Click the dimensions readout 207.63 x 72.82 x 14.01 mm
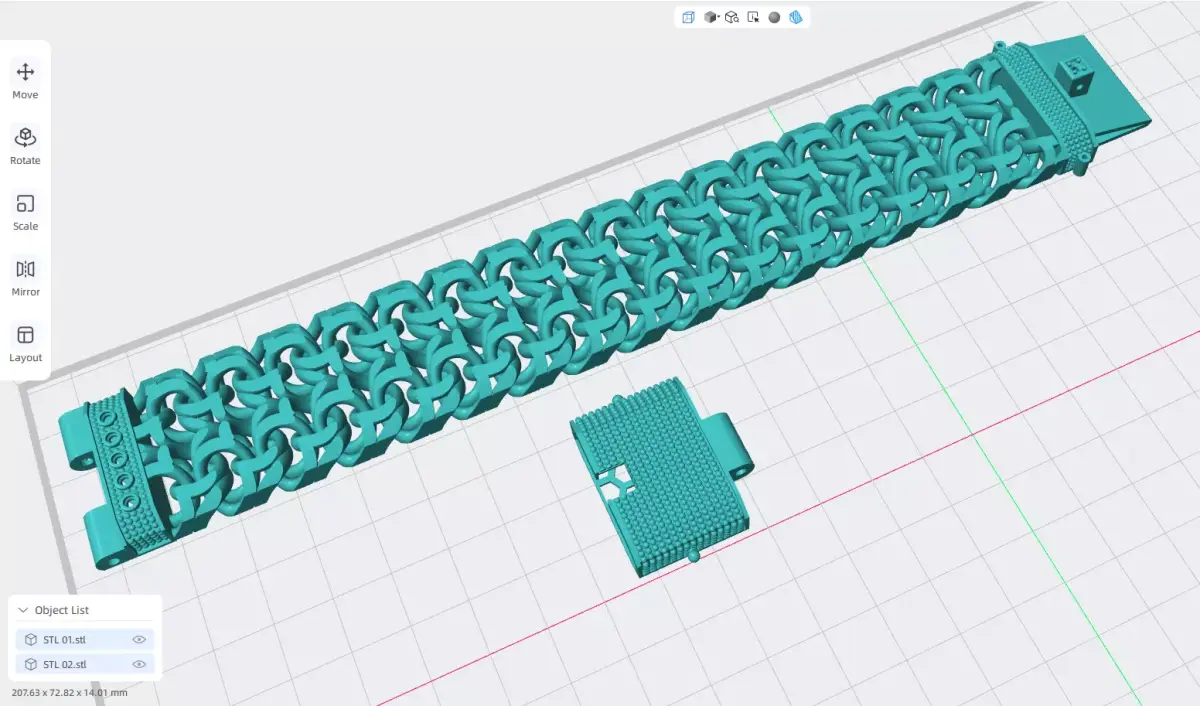This screenshot has width=1200, height=706. pyautogui.click(x=69, y=692)
